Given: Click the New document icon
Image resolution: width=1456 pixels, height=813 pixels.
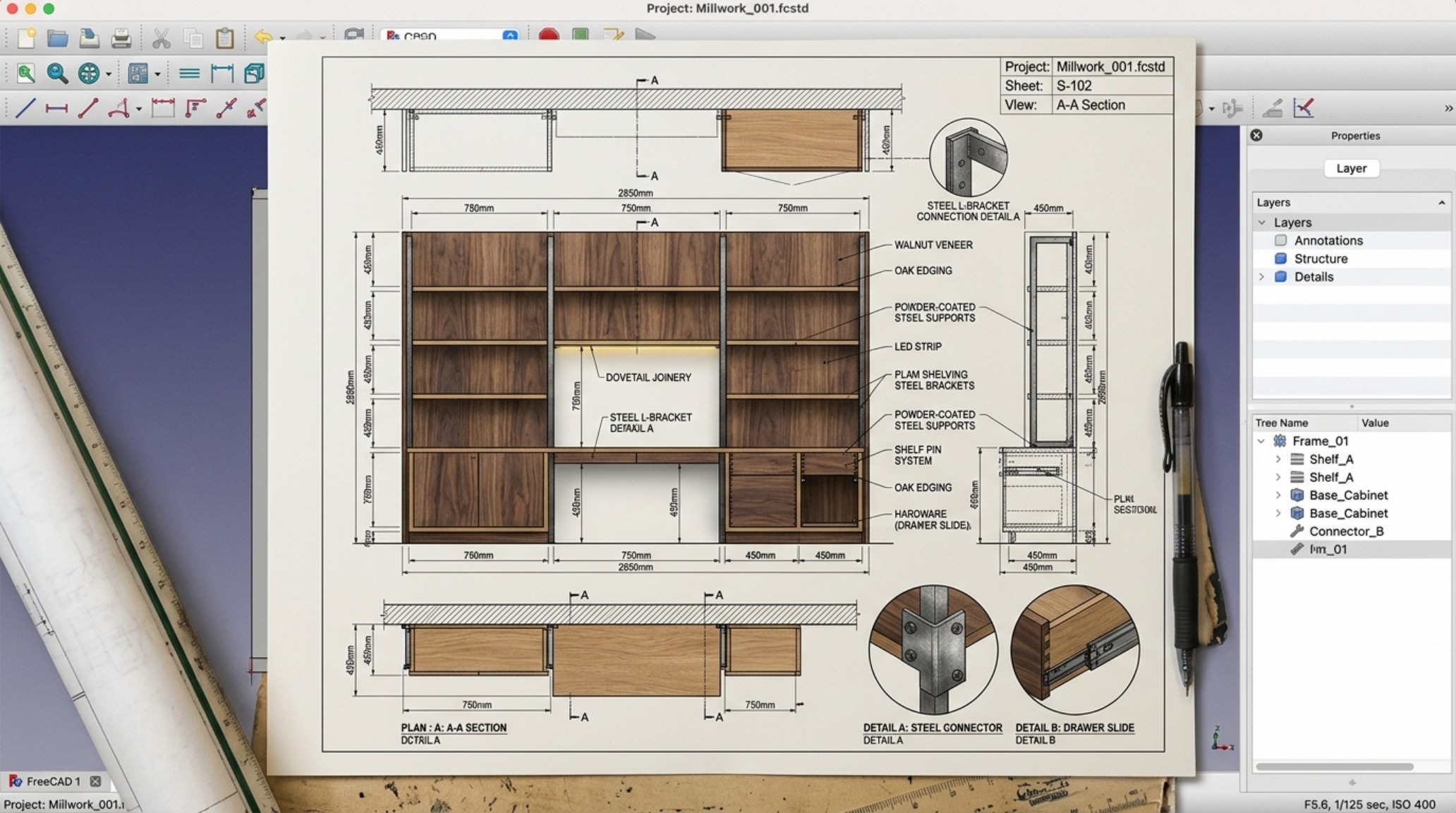Looking at the screenshot, I should [x=26, y=37].
